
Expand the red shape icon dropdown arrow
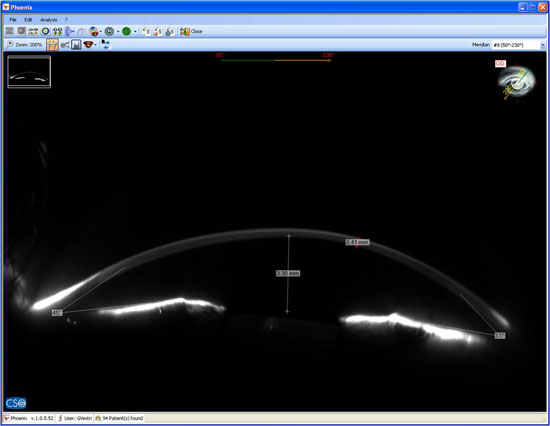pyautogui.click(x=95, y=45)
